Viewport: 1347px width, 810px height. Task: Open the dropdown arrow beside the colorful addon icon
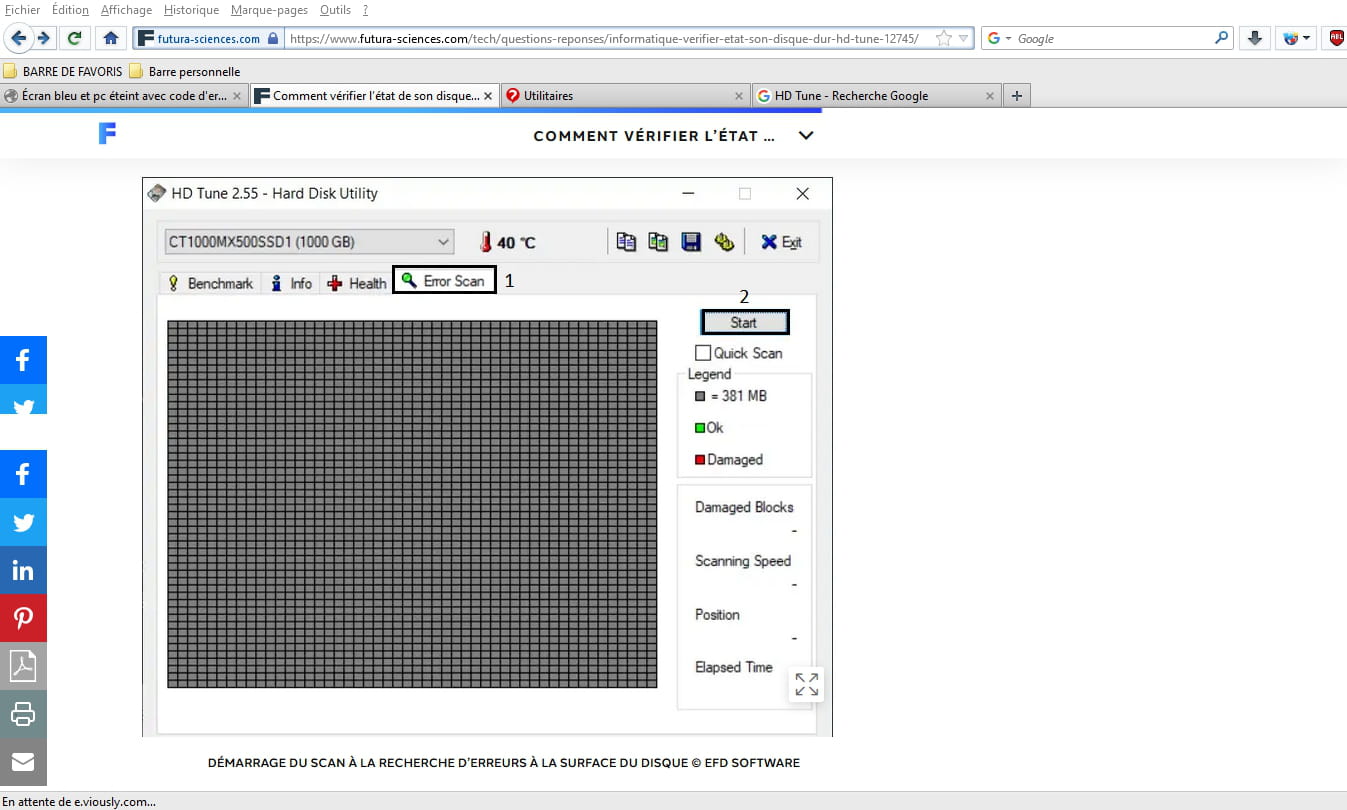coord(1306,39)
